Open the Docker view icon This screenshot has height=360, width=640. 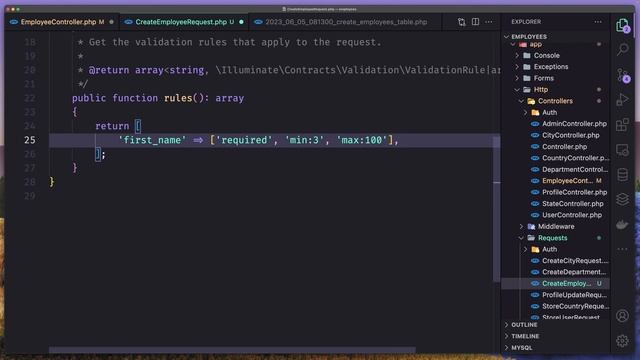pyautogui.click(x=622, y=224)
